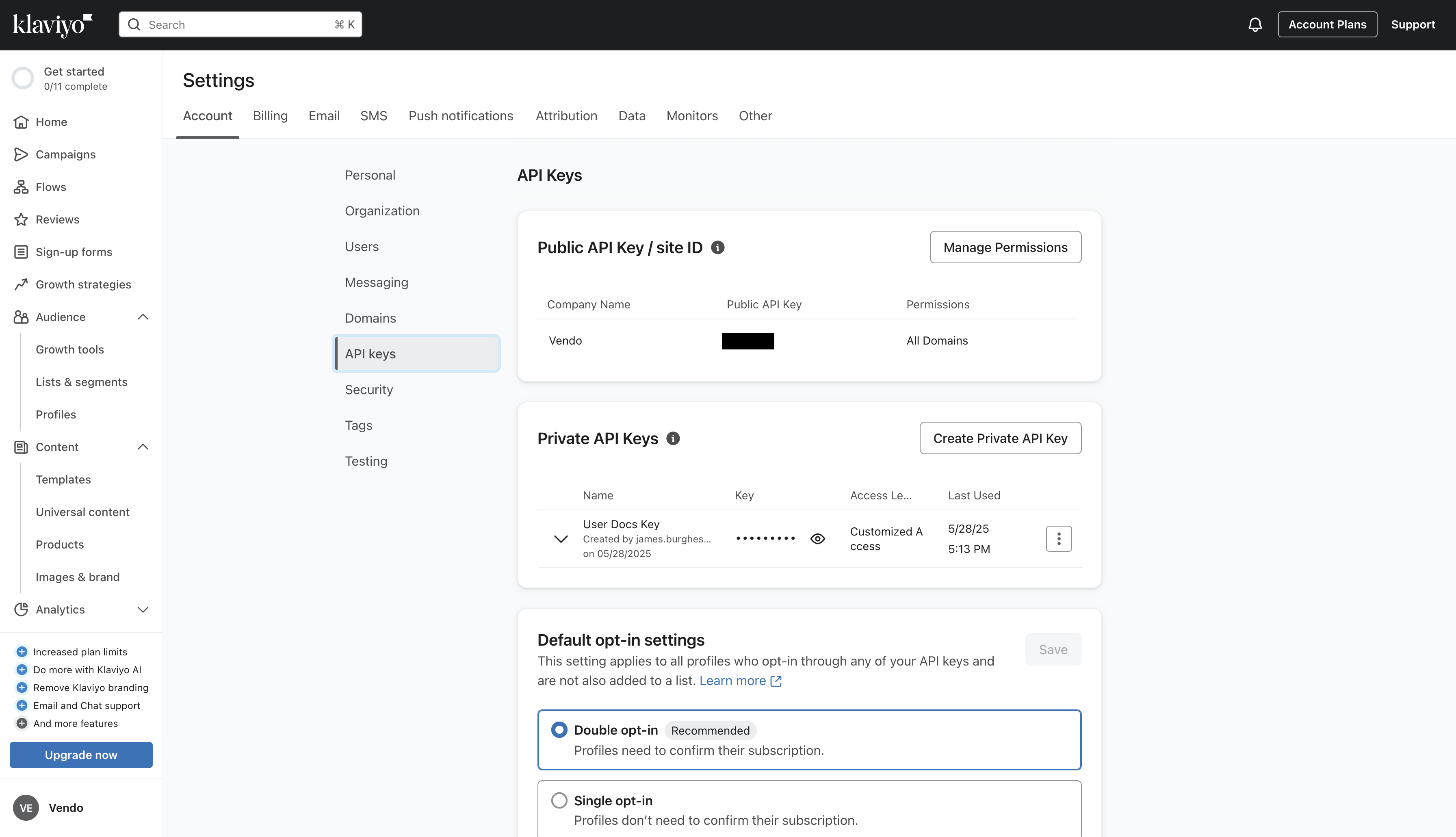Open Personal account settings
Viewport: 1456px width, 837px height.
tap(370, 175)
